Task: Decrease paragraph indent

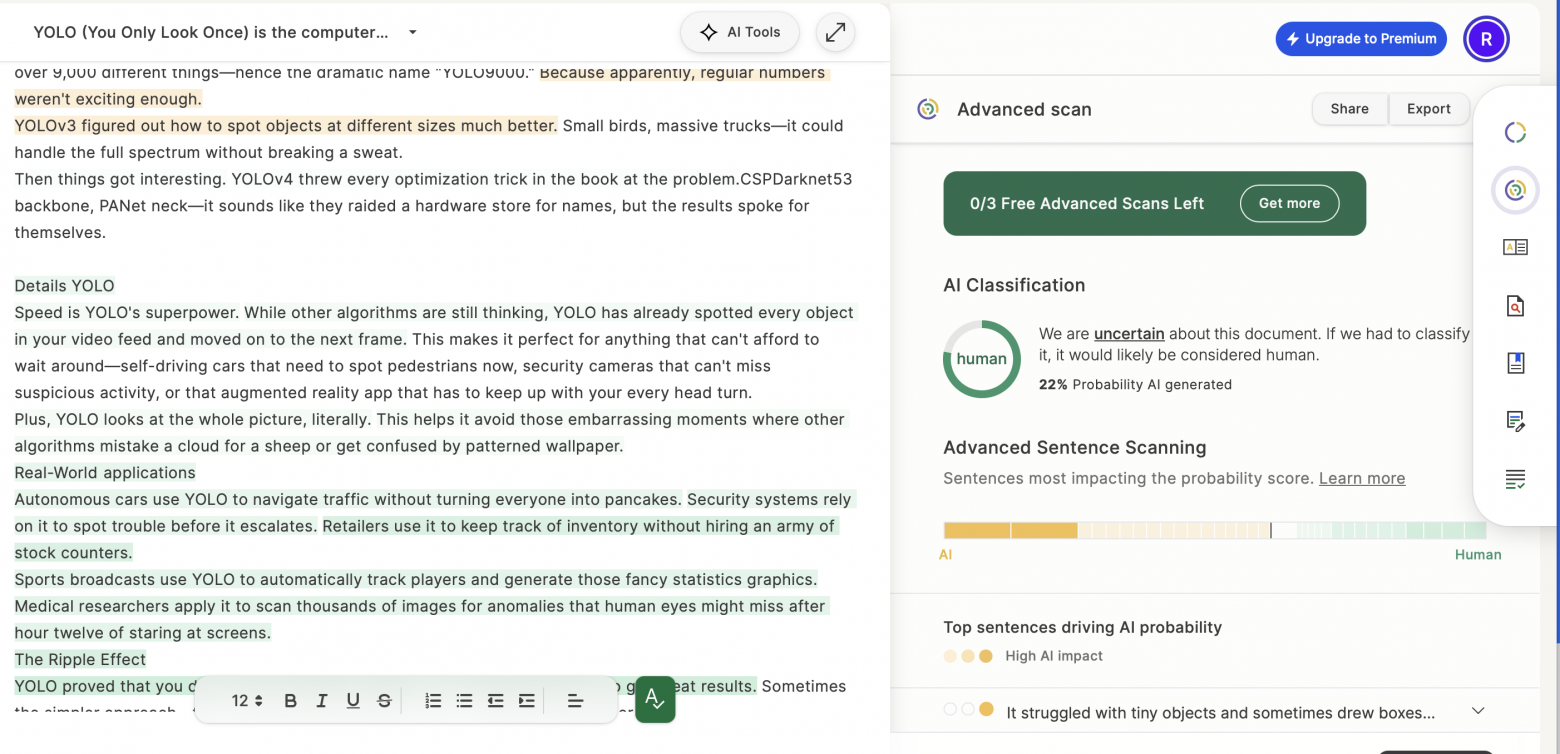Action: click(x=495, y=701)
